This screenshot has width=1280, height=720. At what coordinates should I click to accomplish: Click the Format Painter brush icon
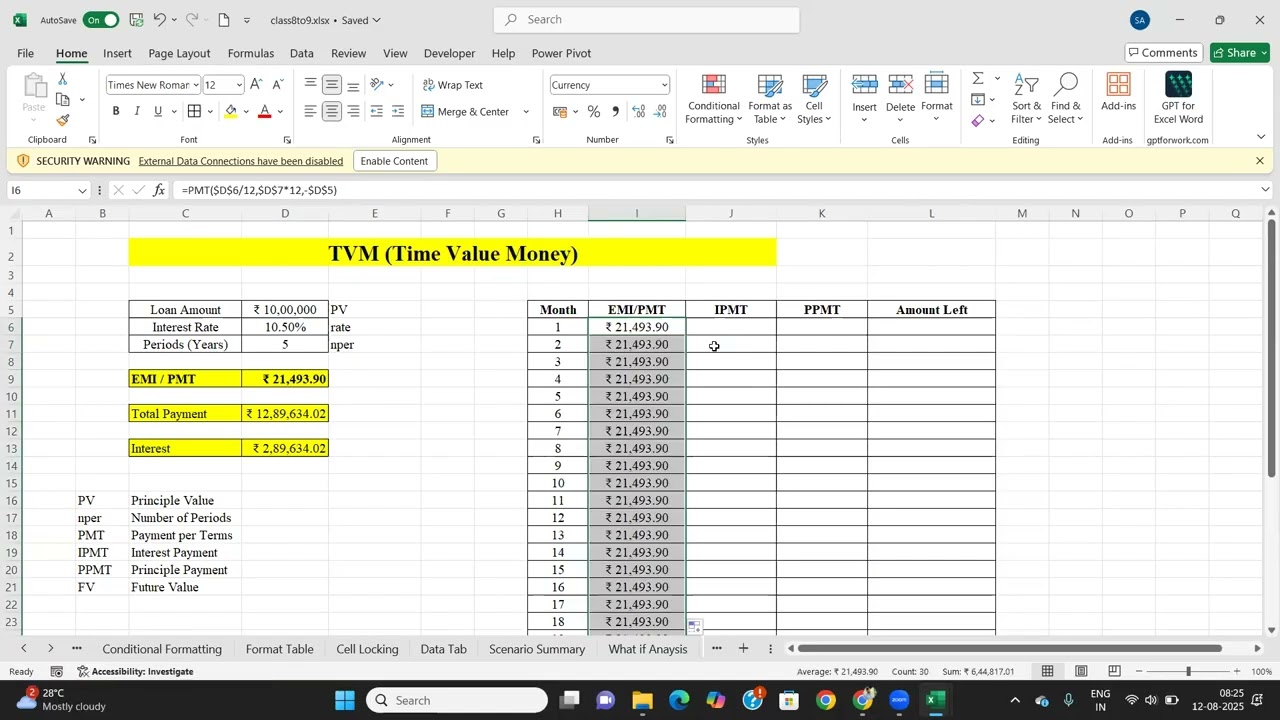[63, 121]
